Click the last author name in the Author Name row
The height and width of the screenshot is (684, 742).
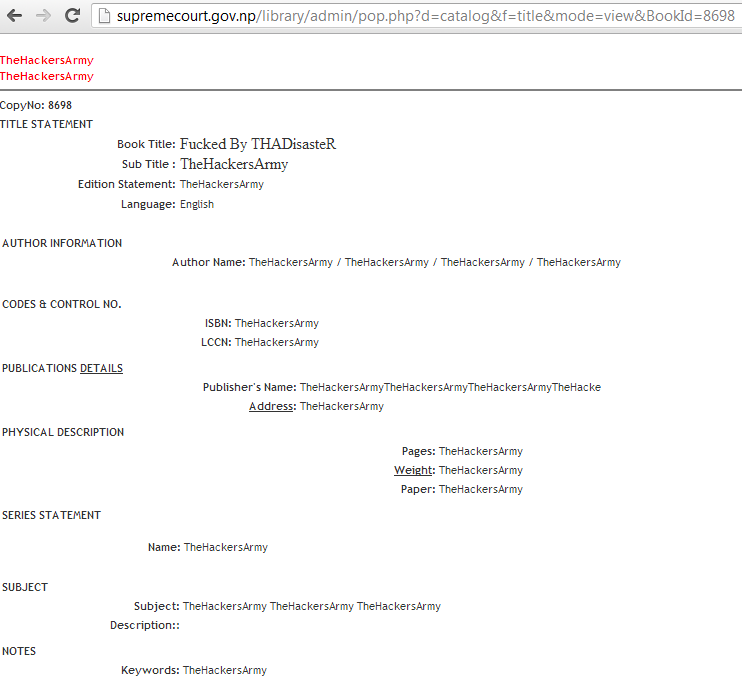coord(579,263)
